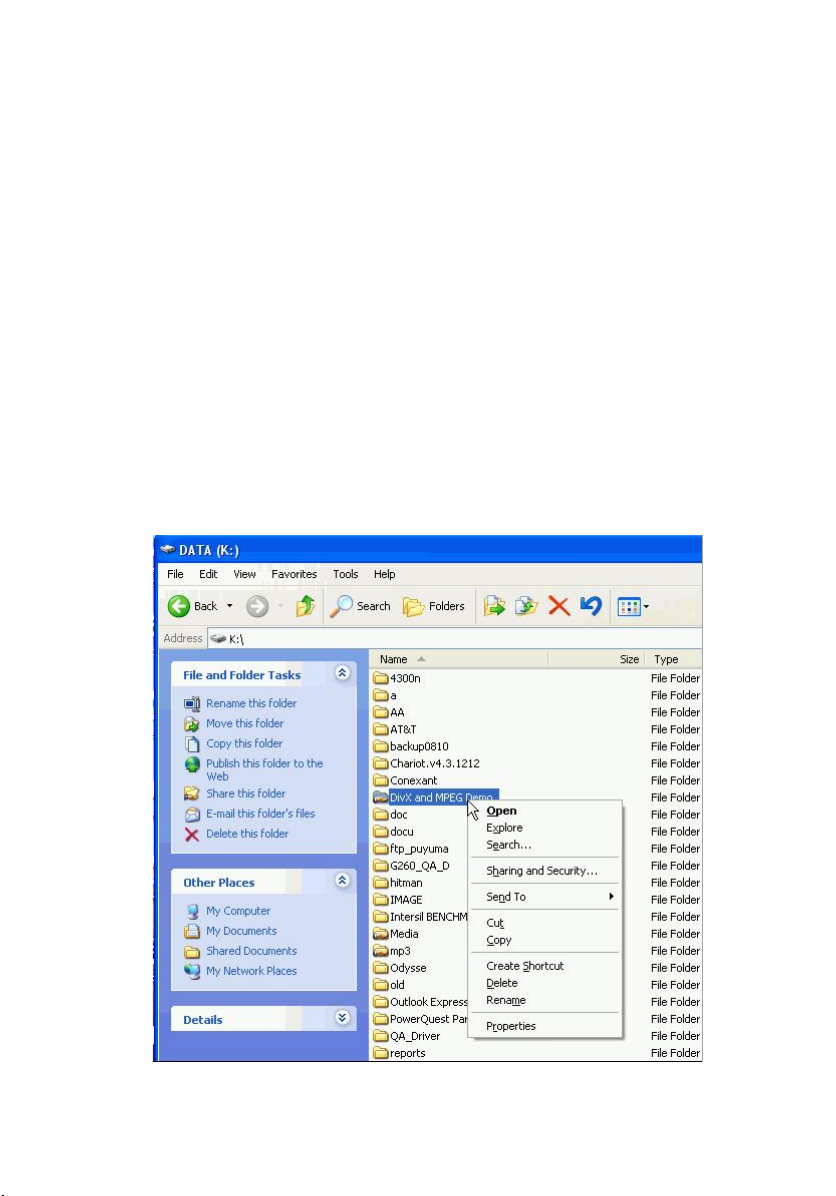Open the File menu
Screen dimensions: 836x1196
[175, 574]
